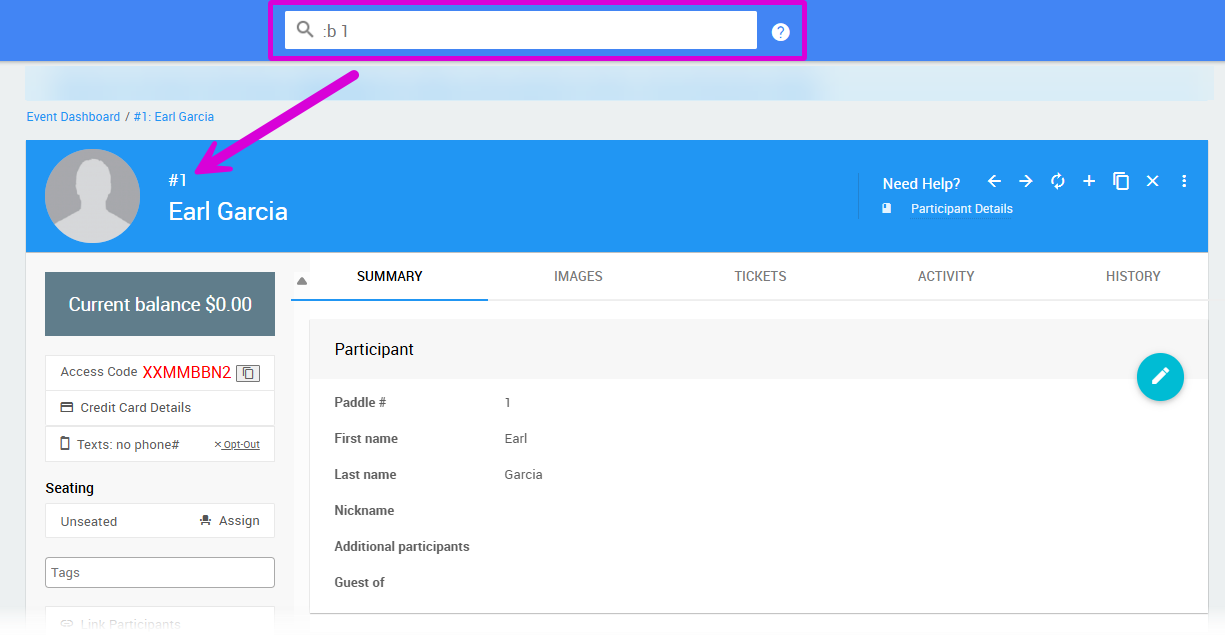Click Assign to seat the participant
Screen dimensions: 1225x636
click(230, 521)
